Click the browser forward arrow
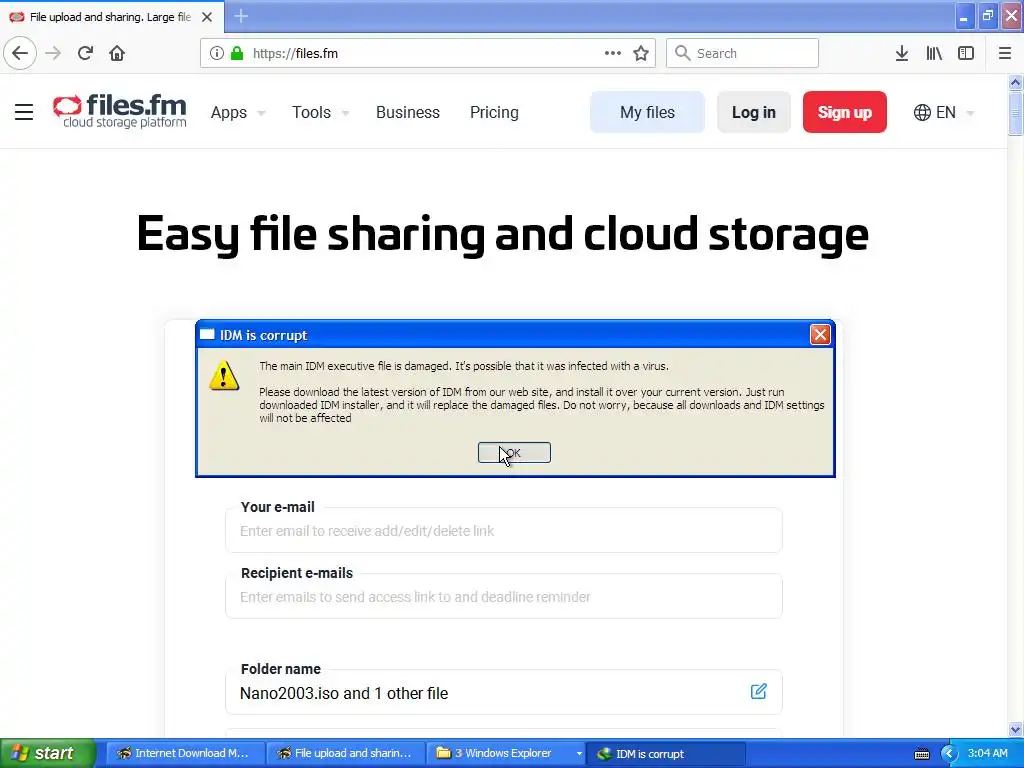Viewport: 1024px width, 768px height. click(54, 53)
